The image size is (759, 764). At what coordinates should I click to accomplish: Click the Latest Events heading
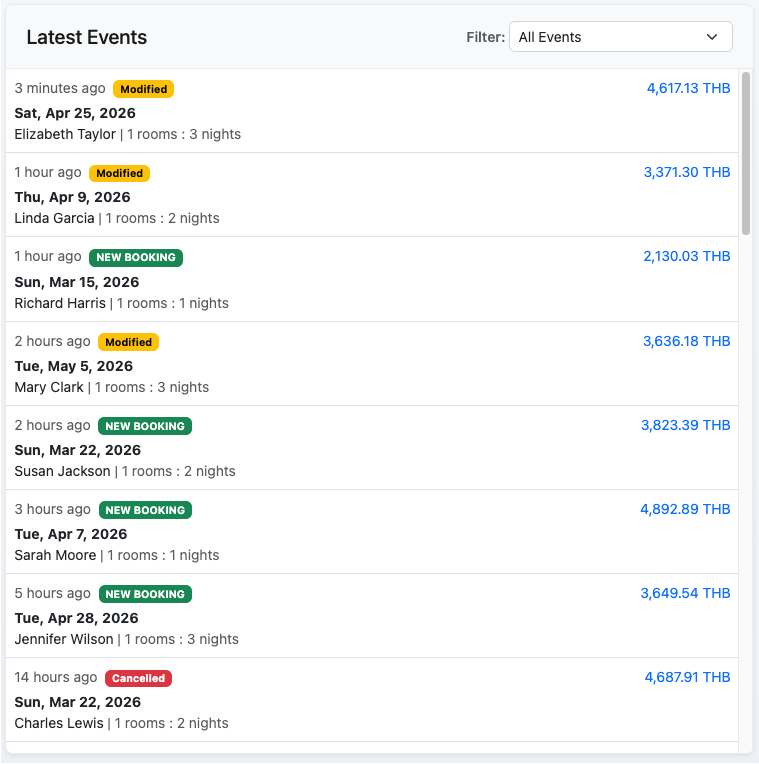coord(87,38)
